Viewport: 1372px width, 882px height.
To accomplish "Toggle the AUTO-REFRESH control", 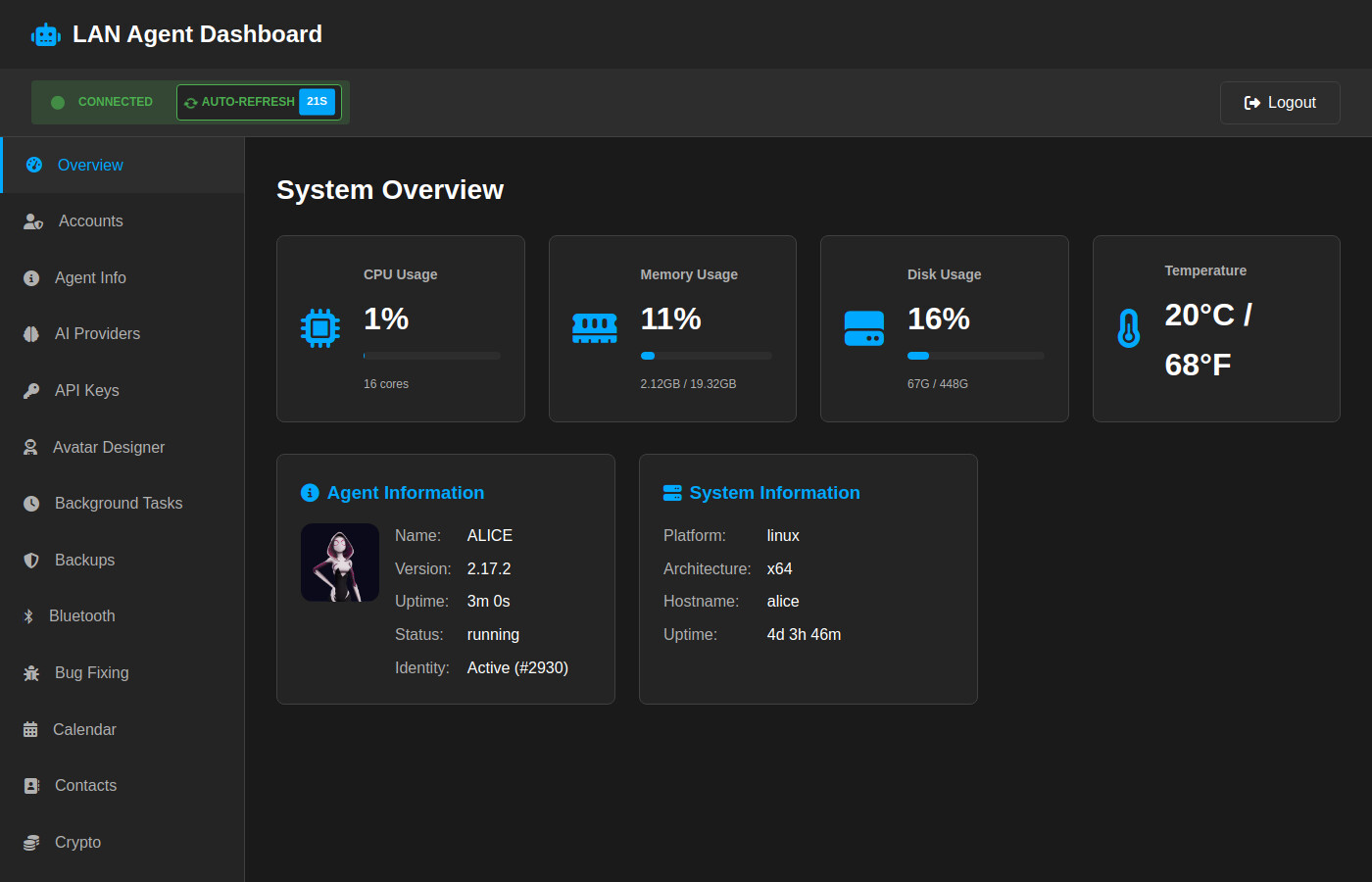I will (259, 101).
